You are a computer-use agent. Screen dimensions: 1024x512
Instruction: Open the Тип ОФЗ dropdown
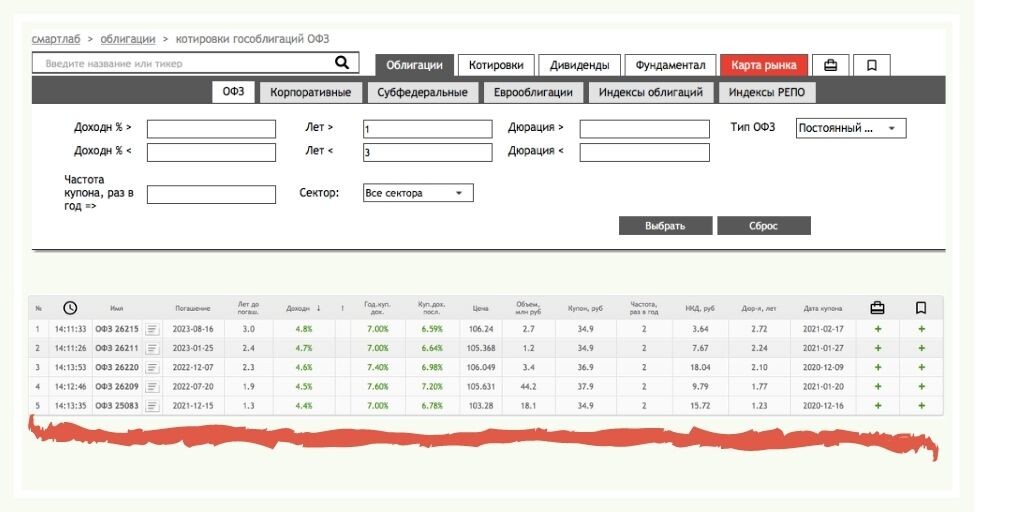tap(851, 128)
